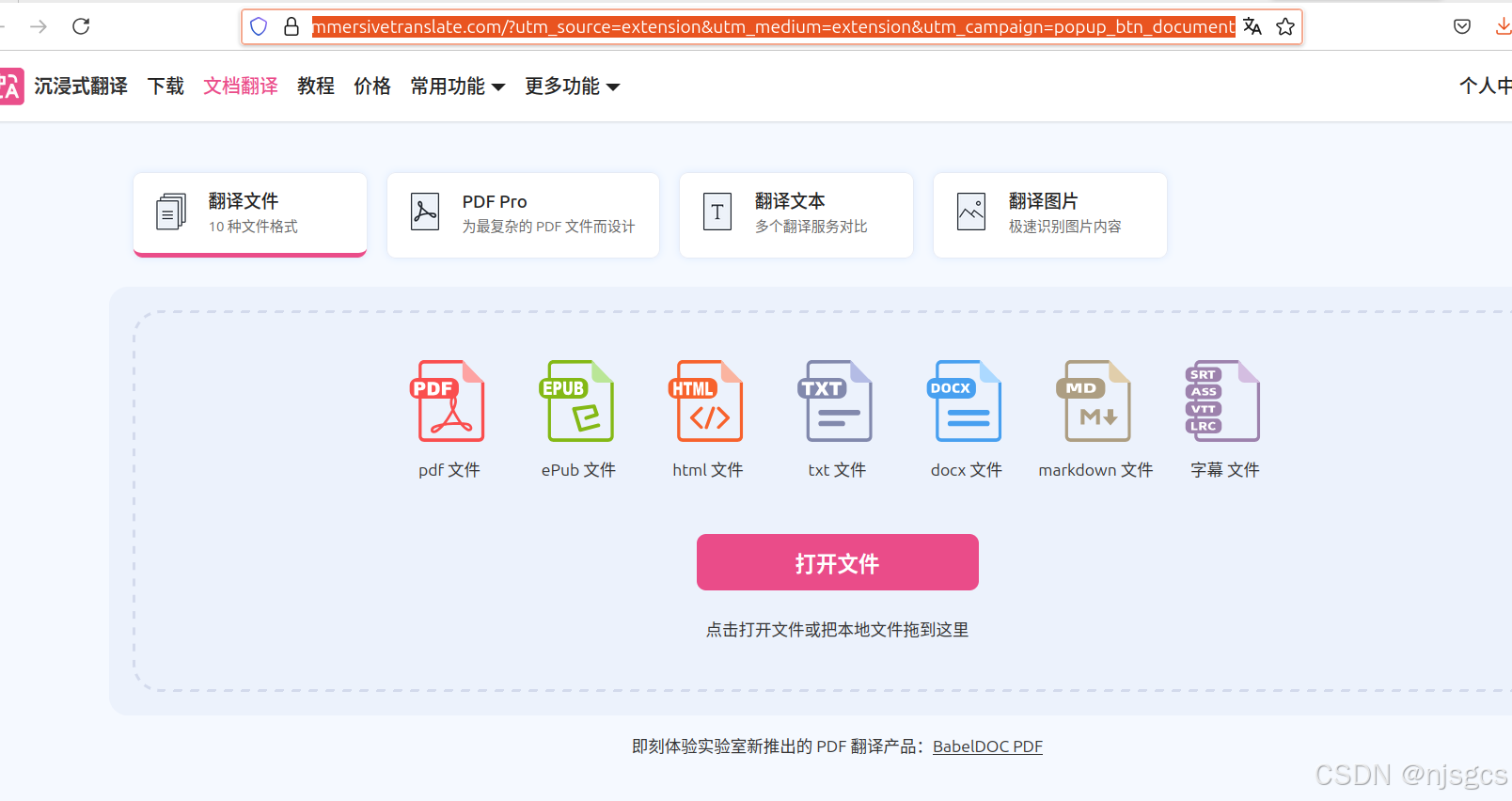Switch to the 翻译文本 tab

click(796, 214)
